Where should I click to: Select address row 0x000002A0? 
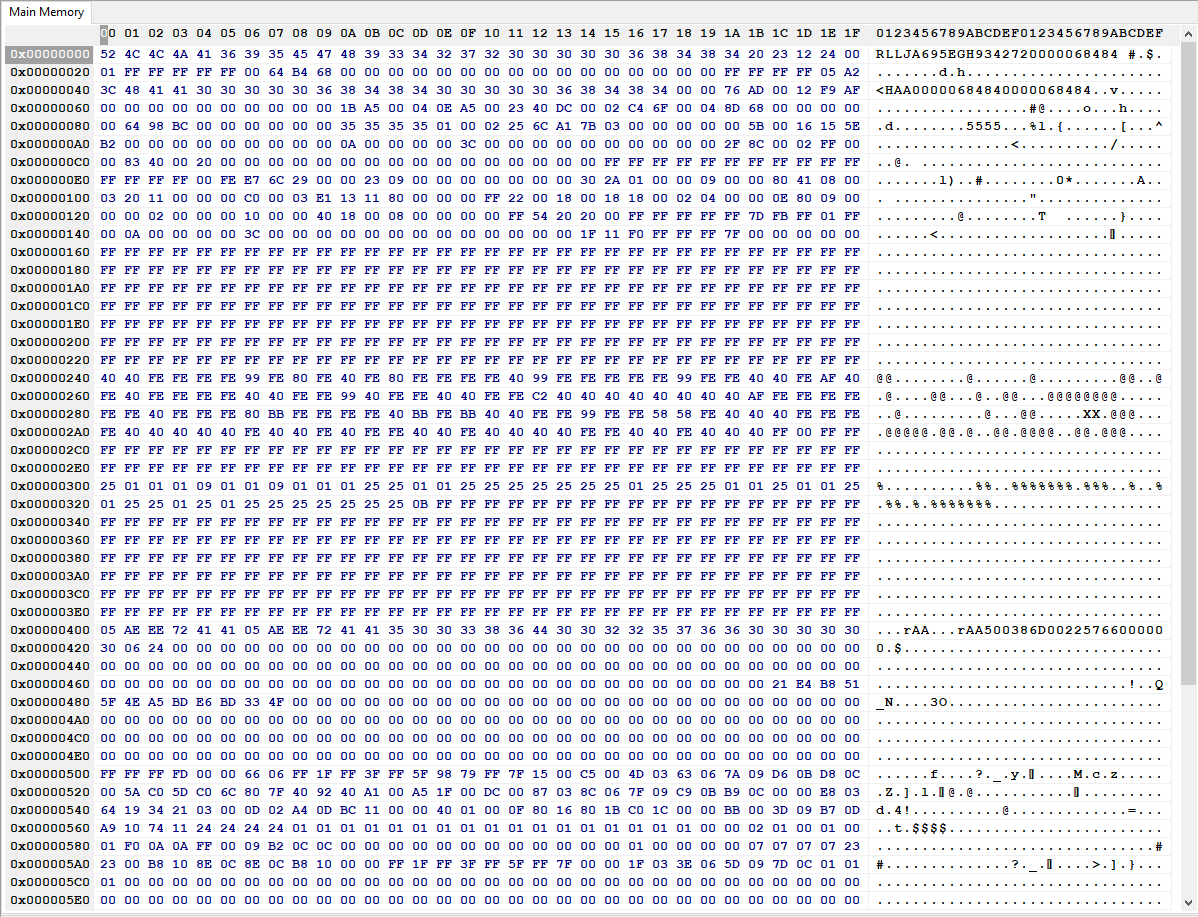point(50,432)
